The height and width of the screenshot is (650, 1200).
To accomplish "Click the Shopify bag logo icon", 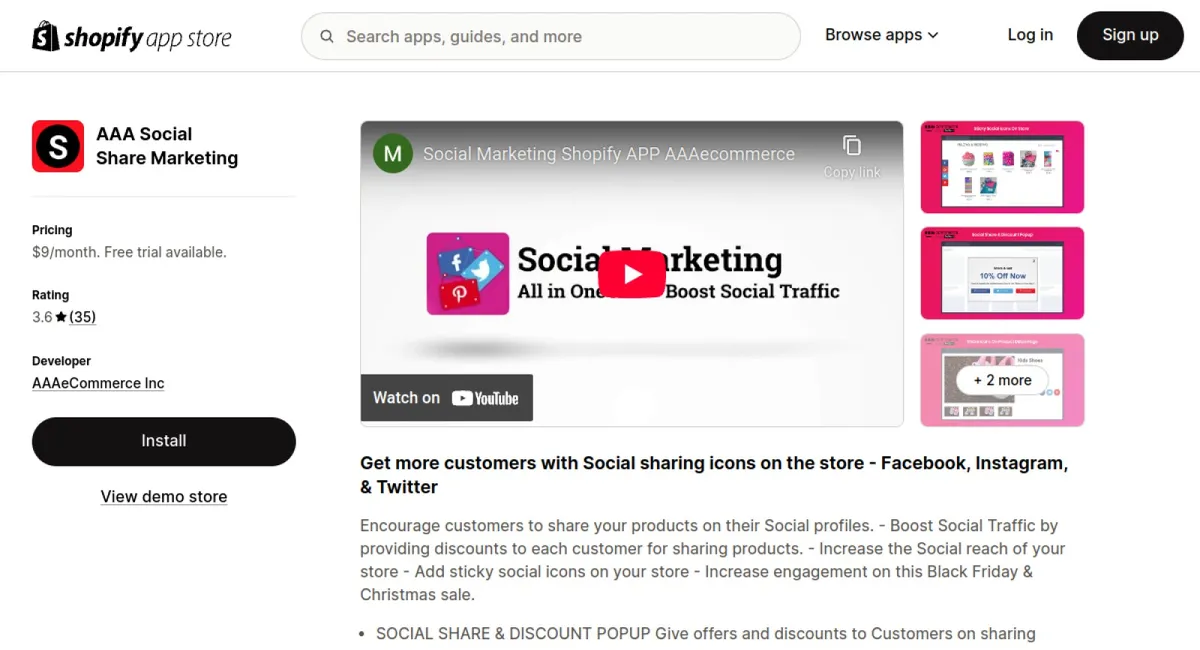I will (x=46, y=36).
